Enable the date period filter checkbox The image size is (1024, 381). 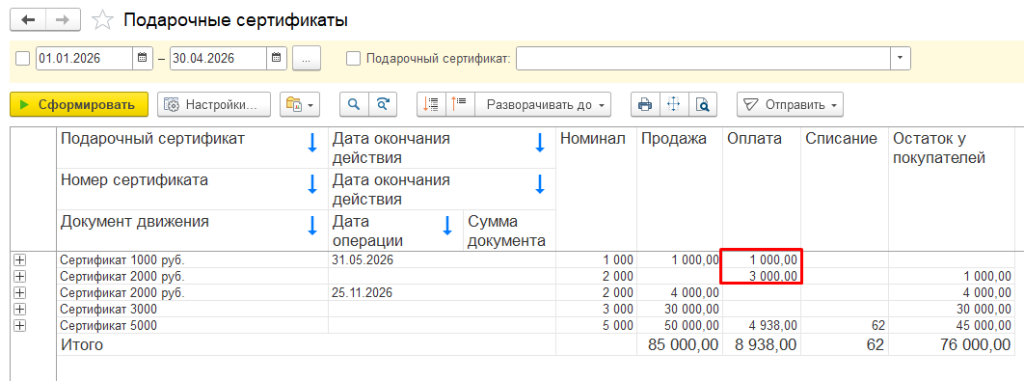pos(23,58)
